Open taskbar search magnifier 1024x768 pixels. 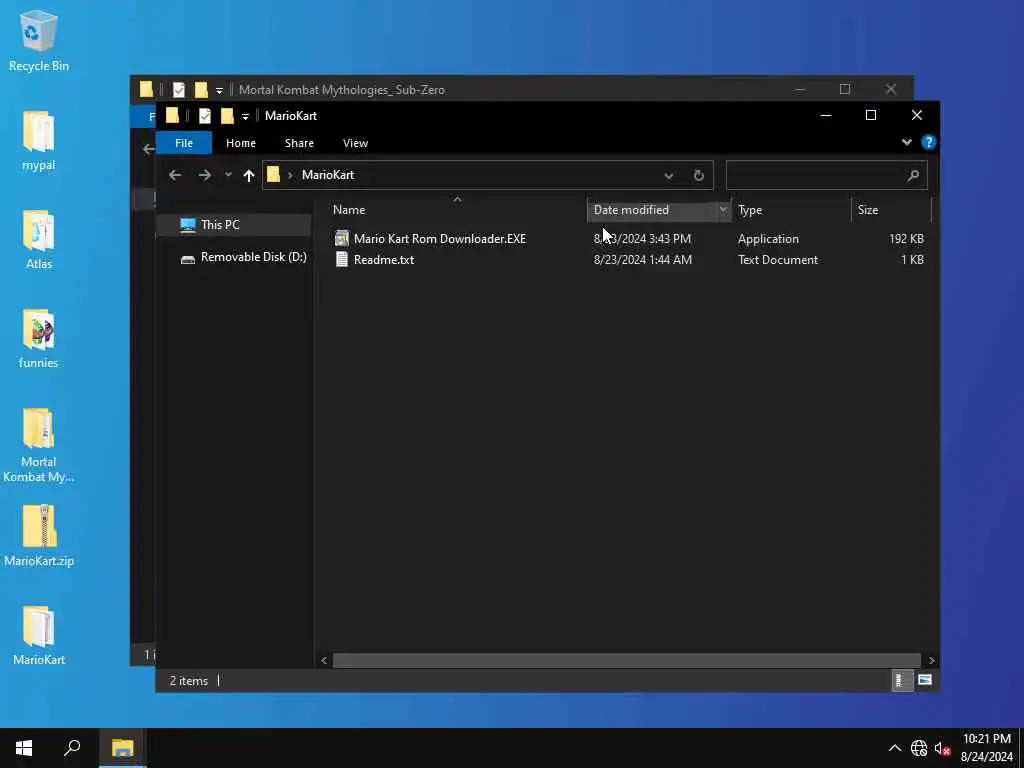pos(72,748)
